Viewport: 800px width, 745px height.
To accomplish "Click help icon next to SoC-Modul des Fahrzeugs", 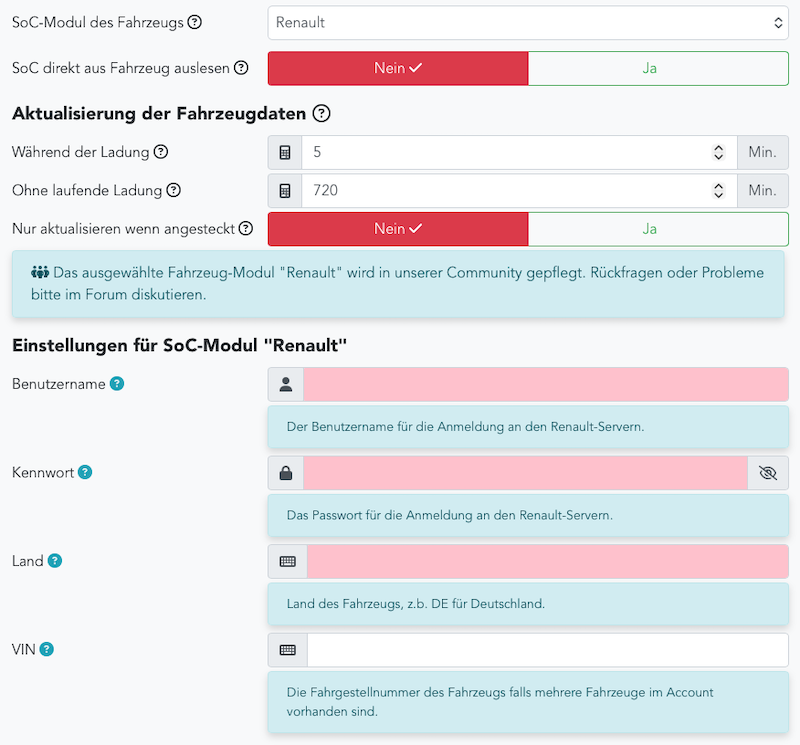I will [x=195, y=22].
